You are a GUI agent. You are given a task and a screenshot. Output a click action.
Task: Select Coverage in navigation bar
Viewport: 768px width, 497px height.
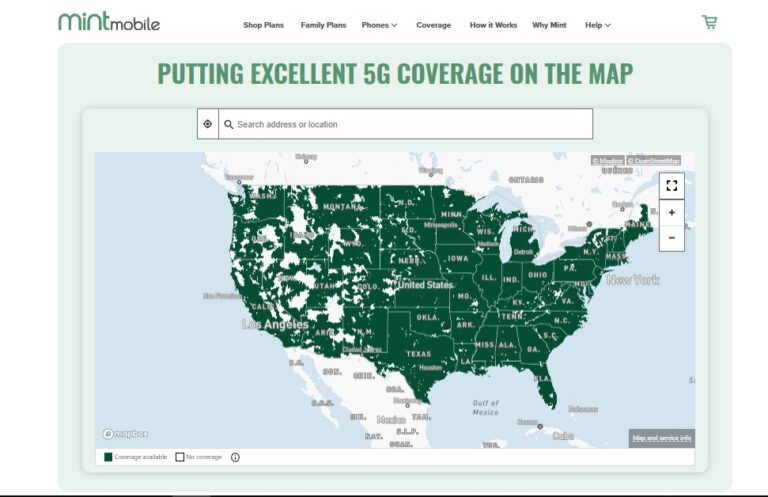point(433,25)
